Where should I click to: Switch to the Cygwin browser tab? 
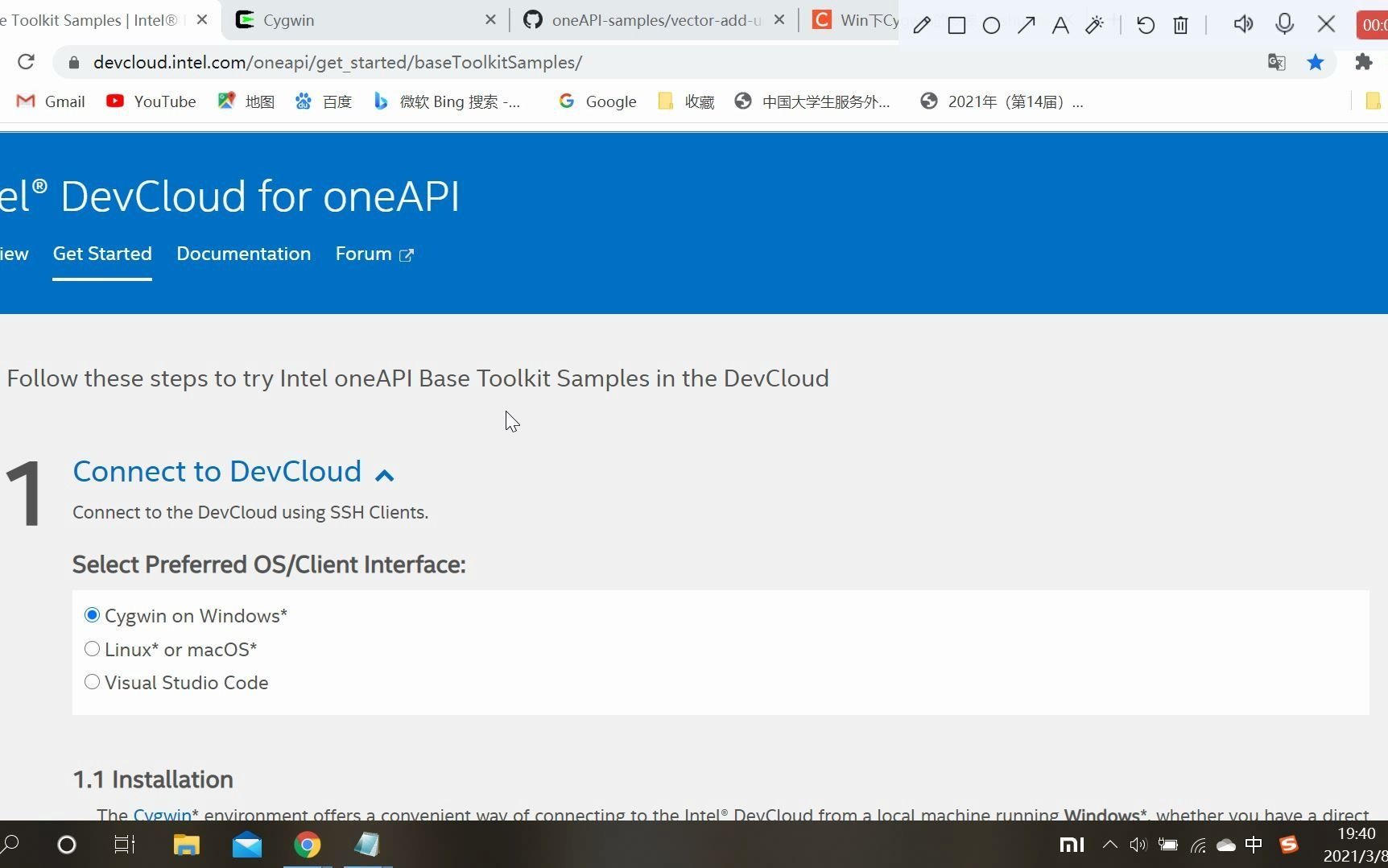pyautogui.click(x=366, y=20)
